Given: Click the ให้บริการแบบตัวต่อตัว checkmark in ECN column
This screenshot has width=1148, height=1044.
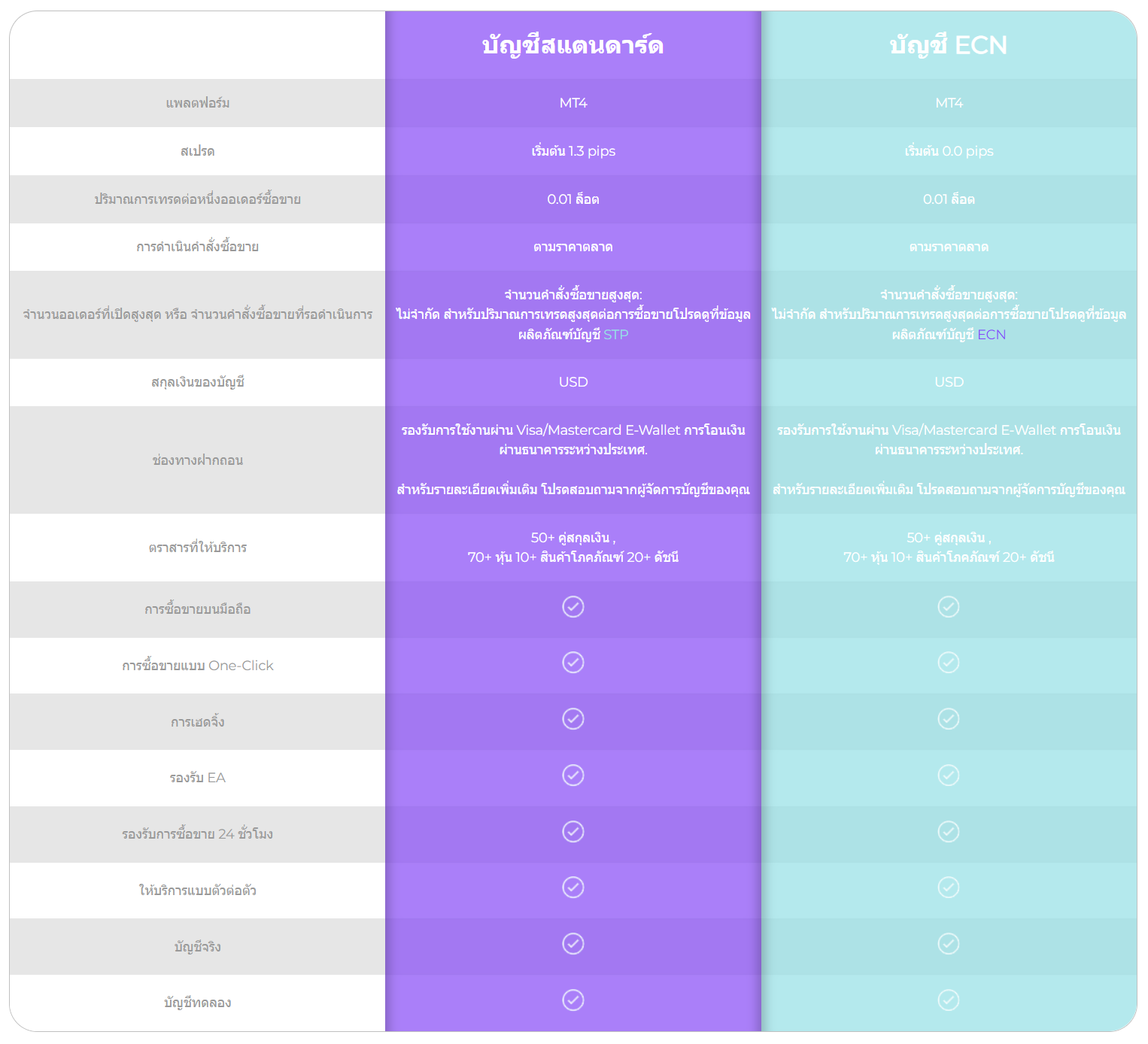Looking at the screenshot, I should pos(949,888).
